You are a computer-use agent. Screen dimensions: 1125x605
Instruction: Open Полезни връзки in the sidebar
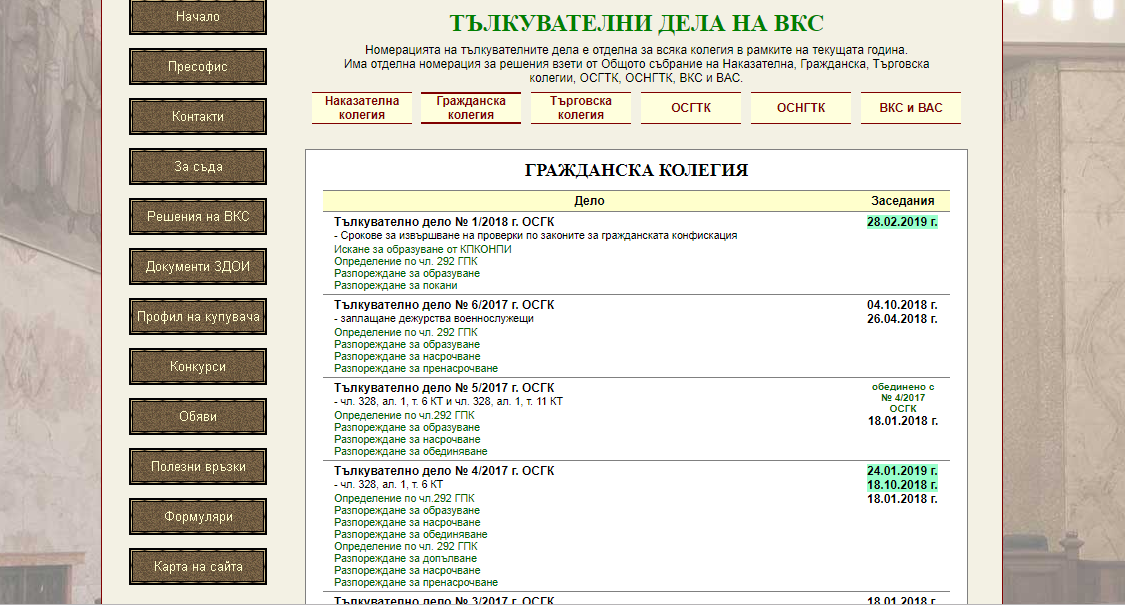[198, 466]
